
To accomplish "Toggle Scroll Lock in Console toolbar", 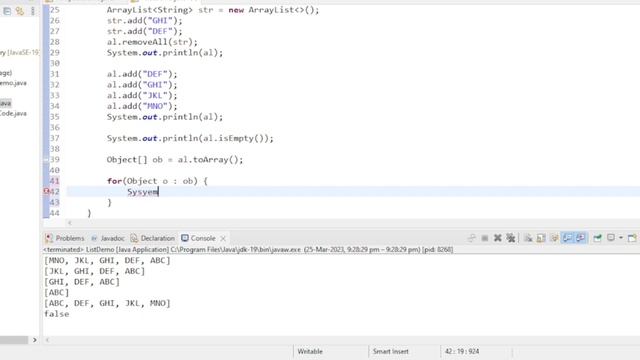I will (541, 238).
